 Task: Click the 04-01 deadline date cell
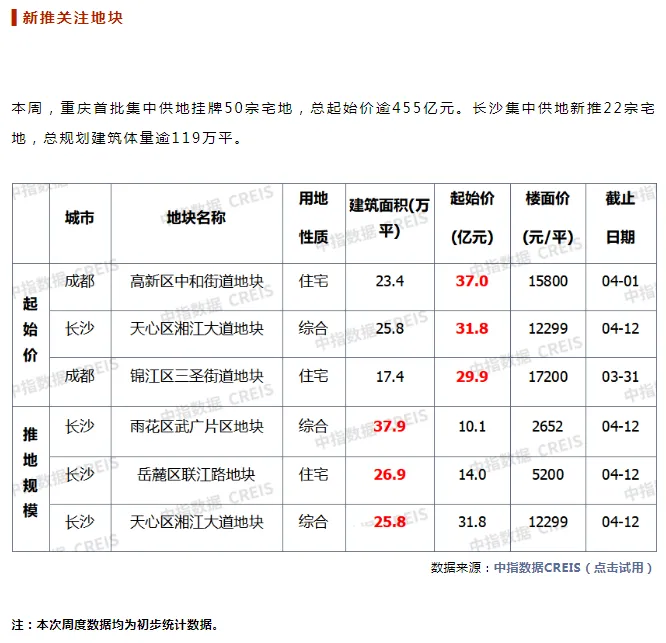point(620,281)
